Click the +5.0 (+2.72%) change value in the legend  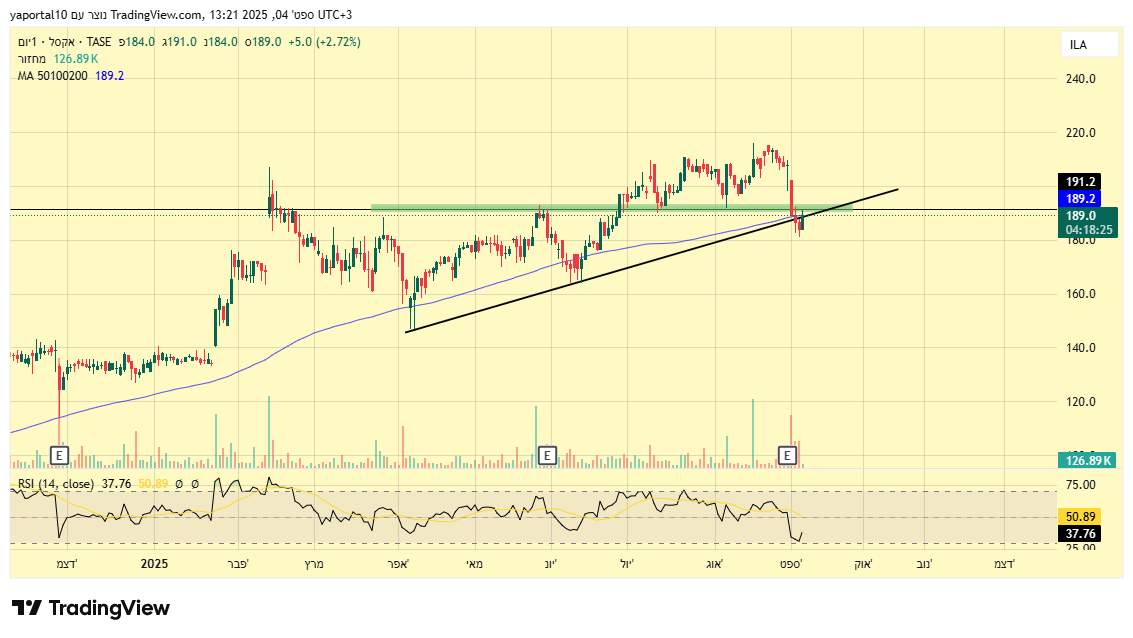click(x=324, y=42)
